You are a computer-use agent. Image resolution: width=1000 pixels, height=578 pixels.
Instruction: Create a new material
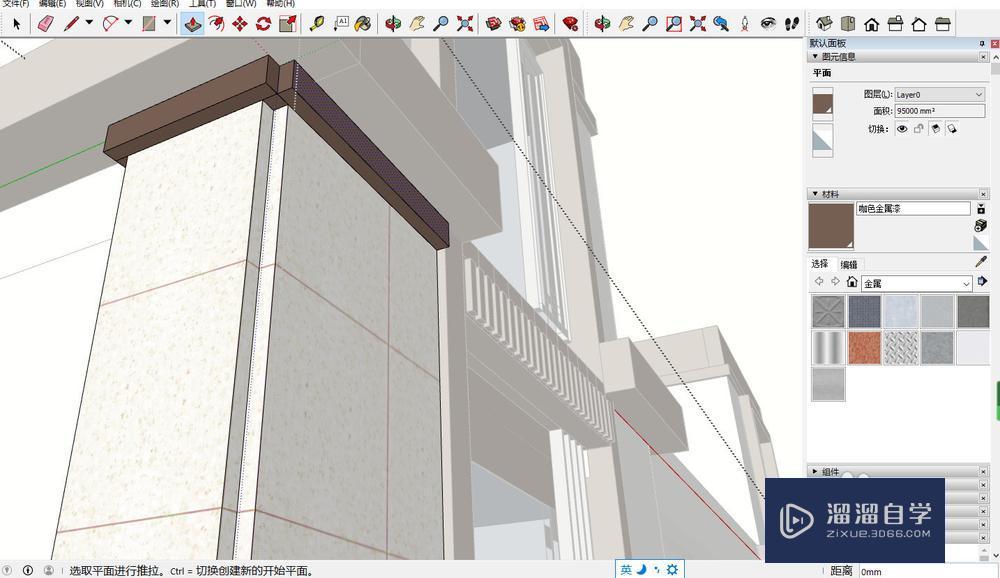pos(981,226)
